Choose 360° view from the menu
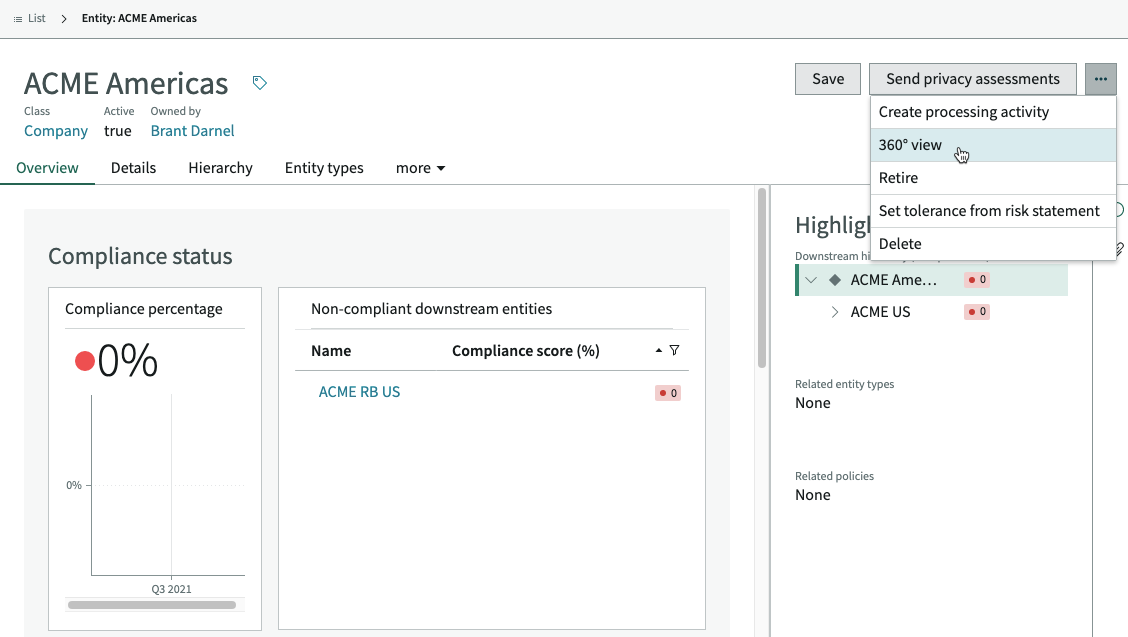 point(993,145)
